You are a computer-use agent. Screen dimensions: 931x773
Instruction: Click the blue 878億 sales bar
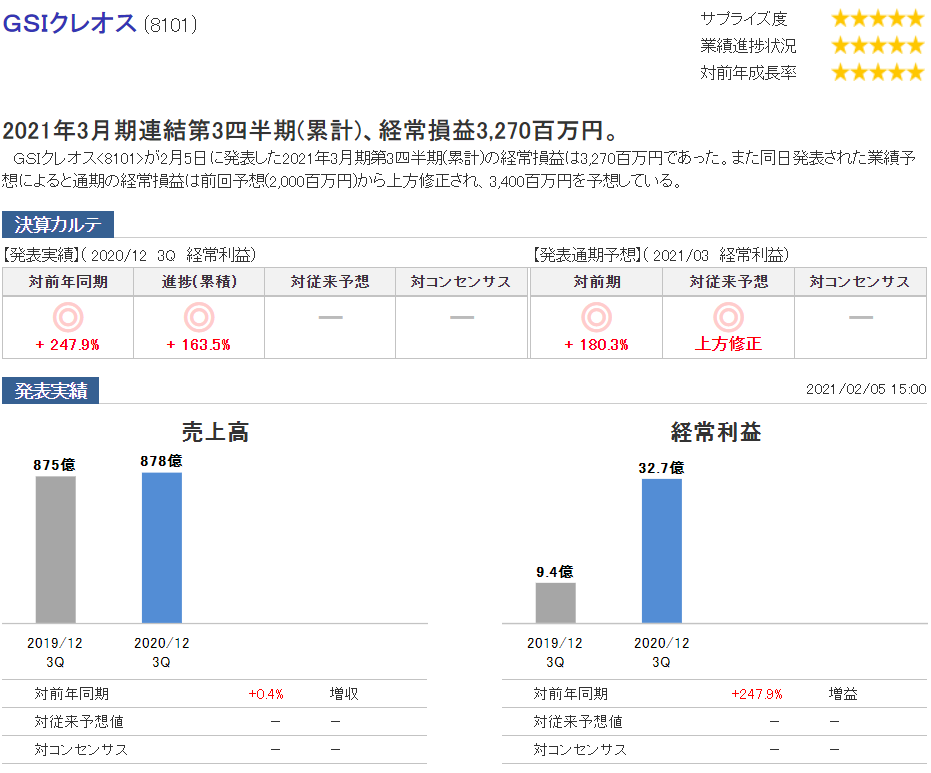[162, 548]
